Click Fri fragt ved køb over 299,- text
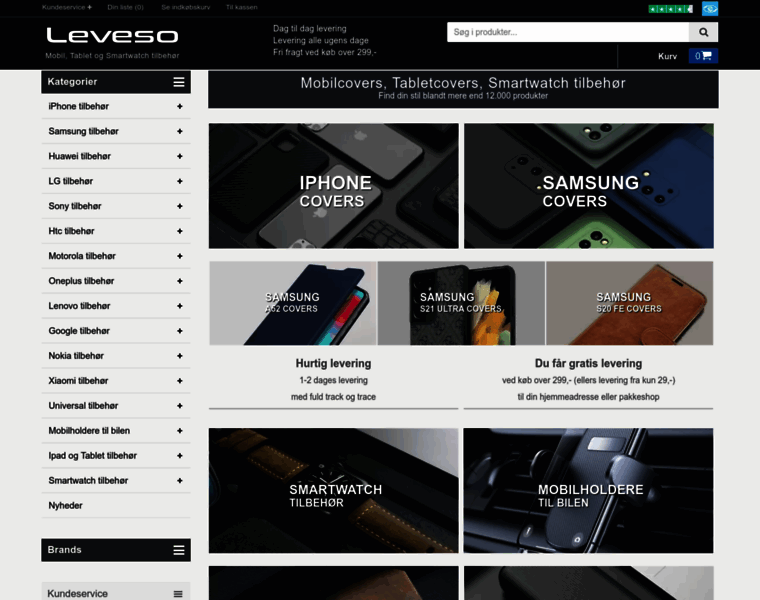 tap(324, 52)
